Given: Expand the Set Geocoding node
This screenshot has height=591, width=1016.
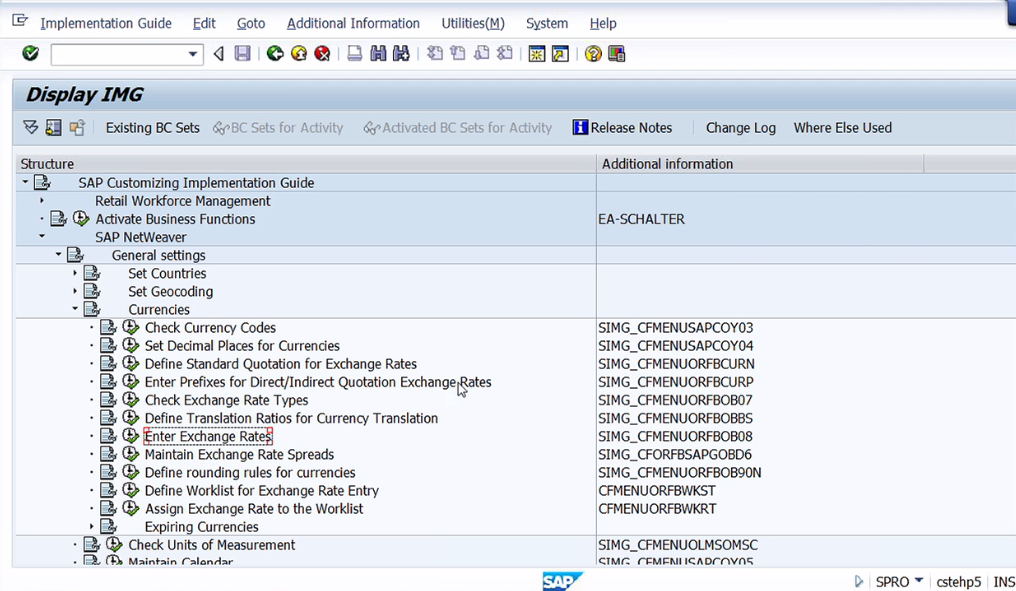Looking at the screenshot, I should point(75,291).
